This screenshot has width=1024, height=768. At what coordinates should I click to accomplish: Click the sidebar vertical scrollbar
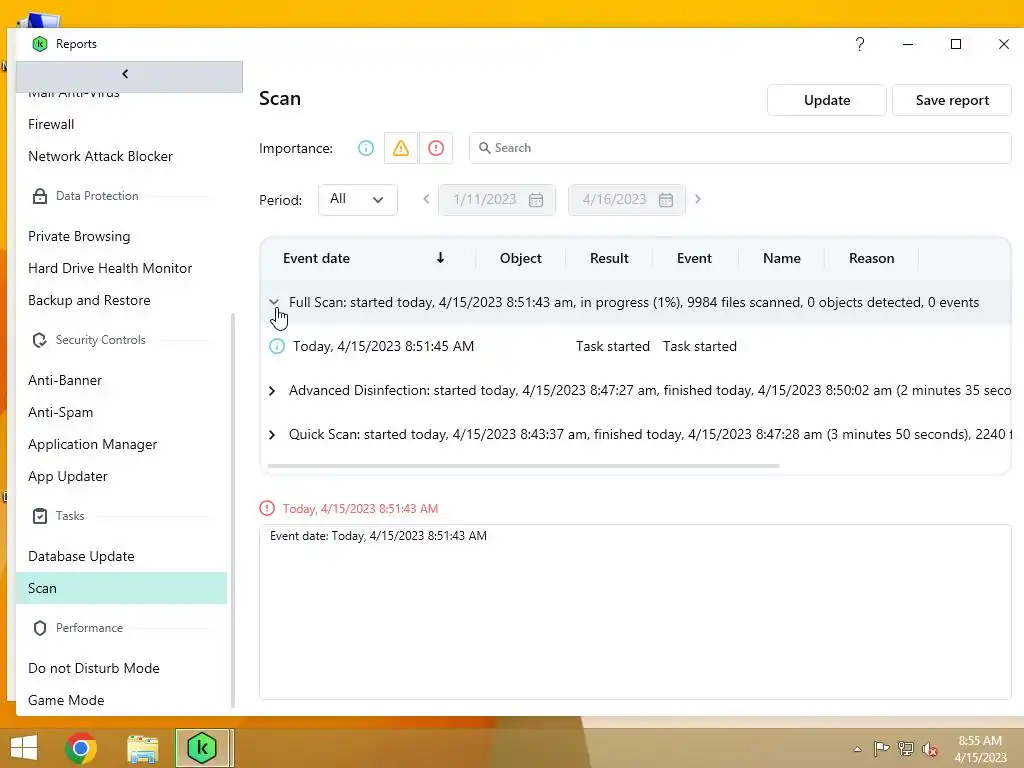[232, 510]
